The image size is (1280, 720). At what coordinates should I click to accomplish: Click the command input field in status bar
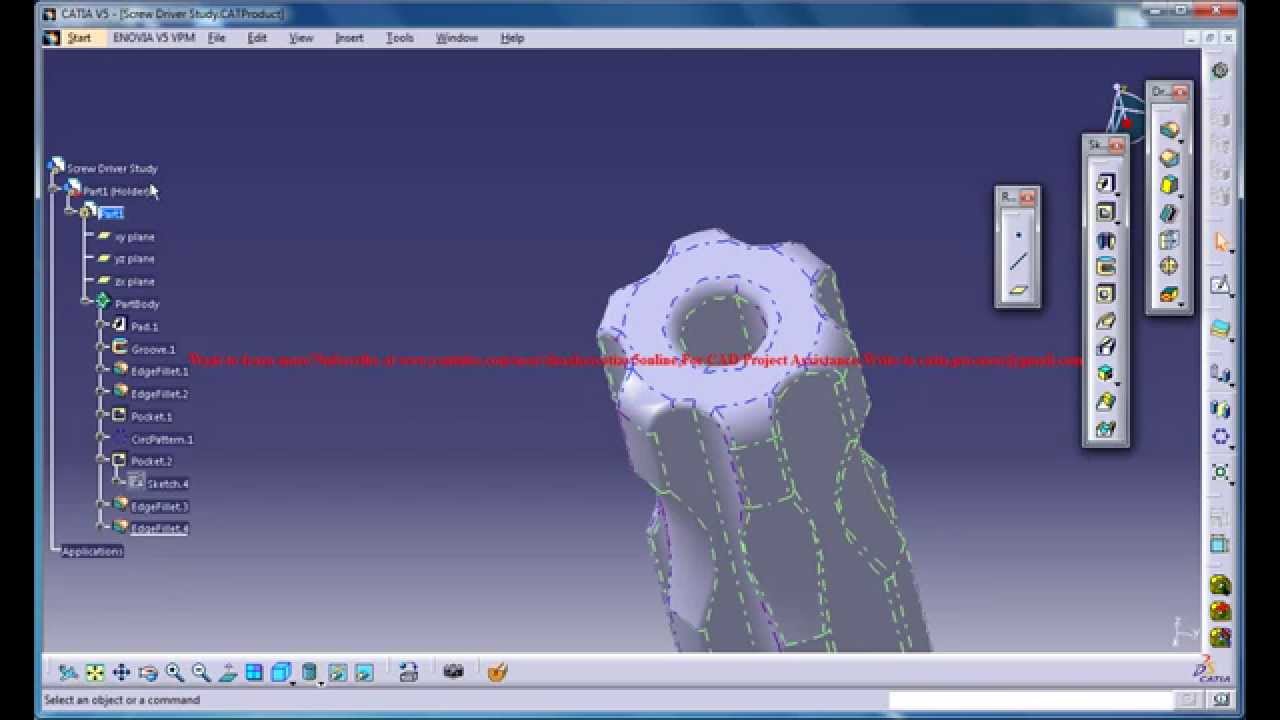(1030, 700)
